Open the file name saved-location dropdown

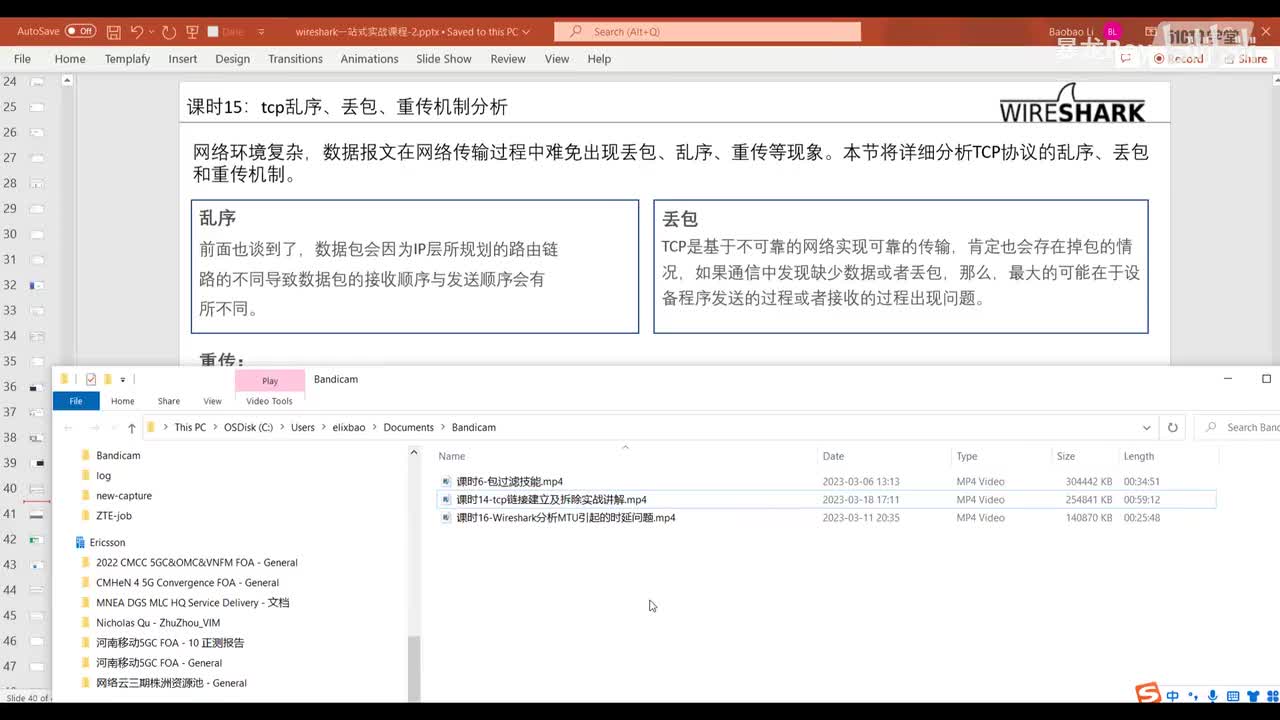point(526,32)
